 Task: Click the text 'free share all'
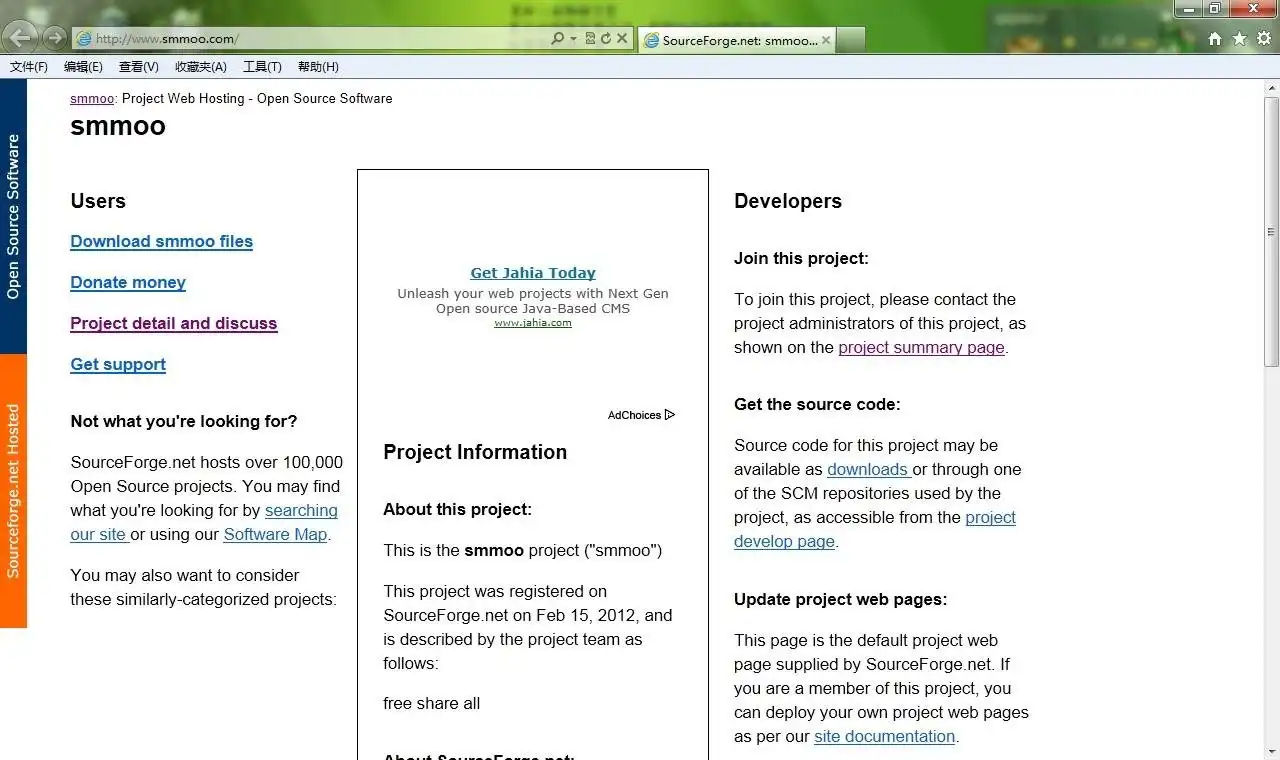click(x=431, y=703)
